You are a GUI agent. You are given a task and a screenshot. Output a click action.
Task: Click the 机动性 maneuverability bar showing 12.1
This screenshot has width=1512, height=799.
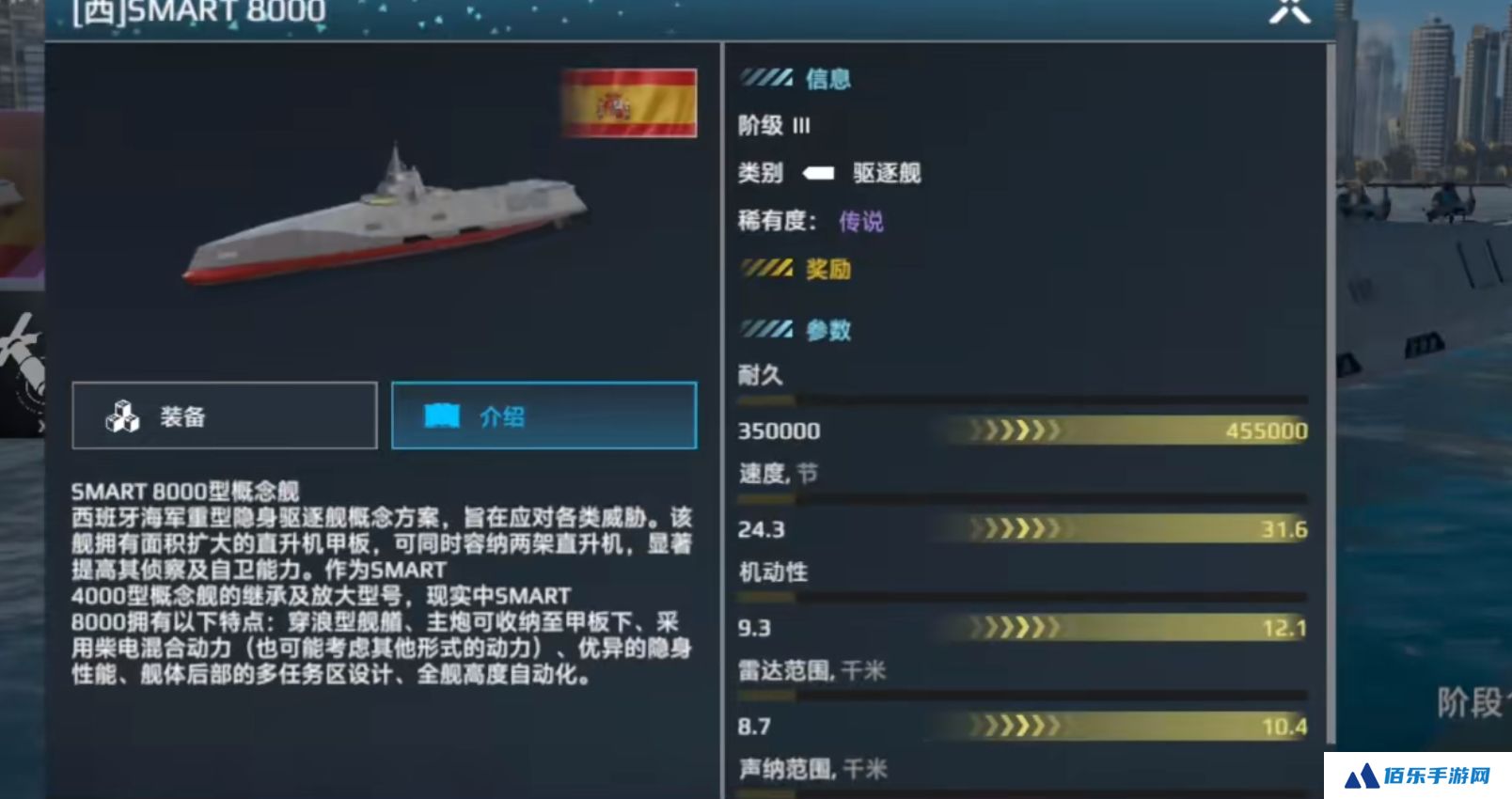(x=1023, y=628)
